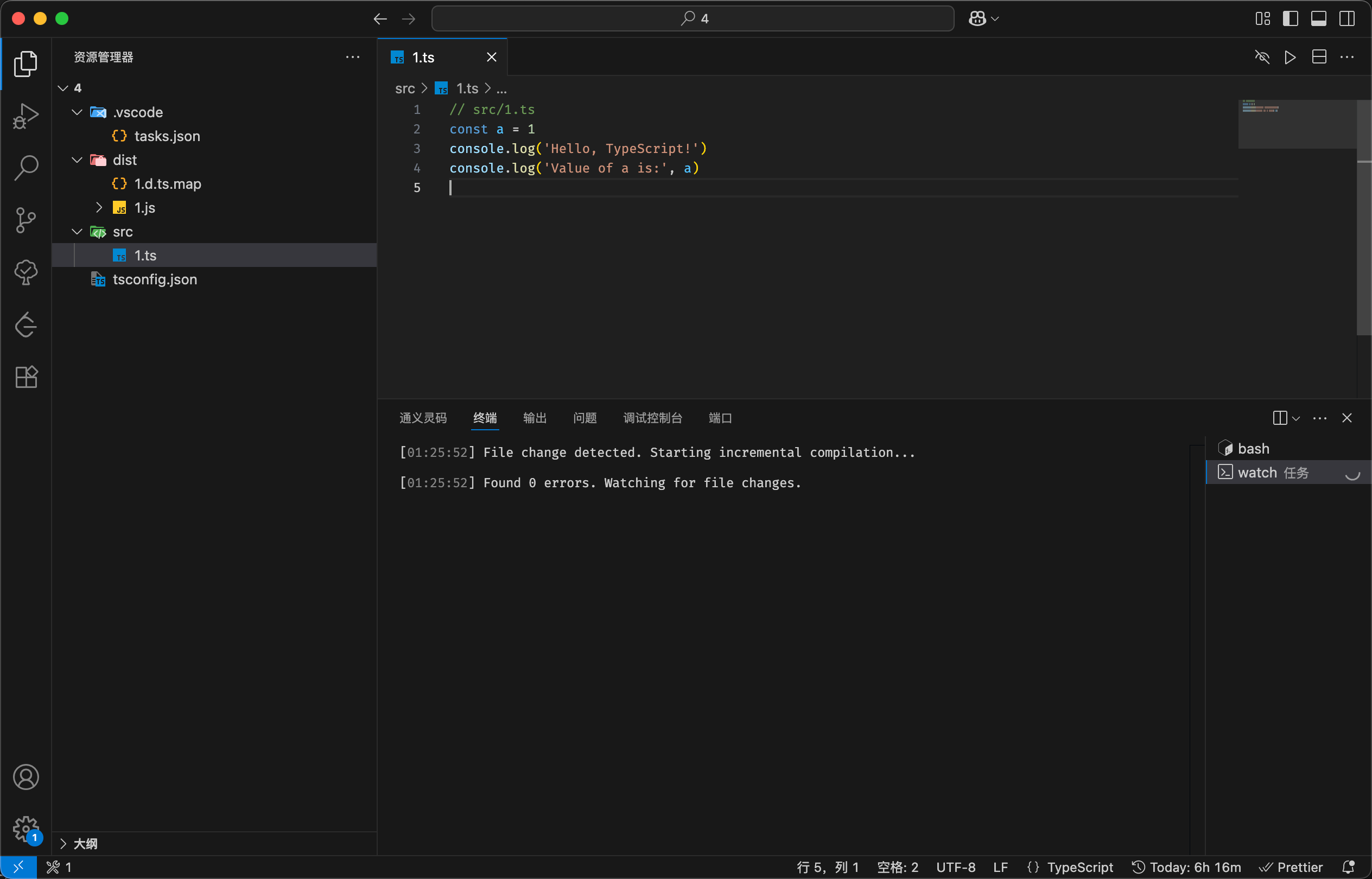
Task: Open the Copilot chat icon in title bar
Action: pyautogui.click(x=977, y=19)
